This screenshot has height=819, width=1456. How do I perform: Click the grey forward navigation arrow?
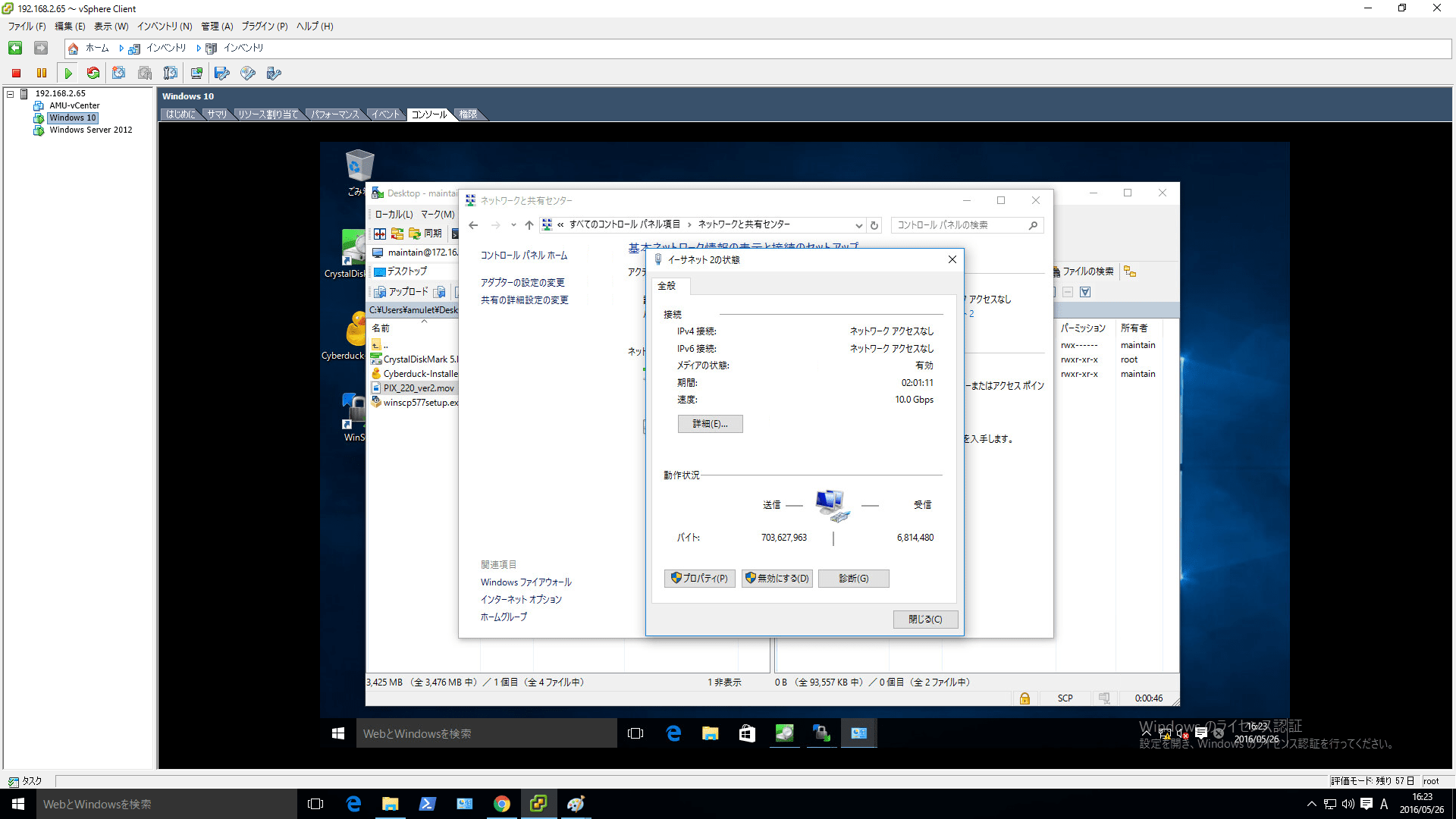point(41,49)
